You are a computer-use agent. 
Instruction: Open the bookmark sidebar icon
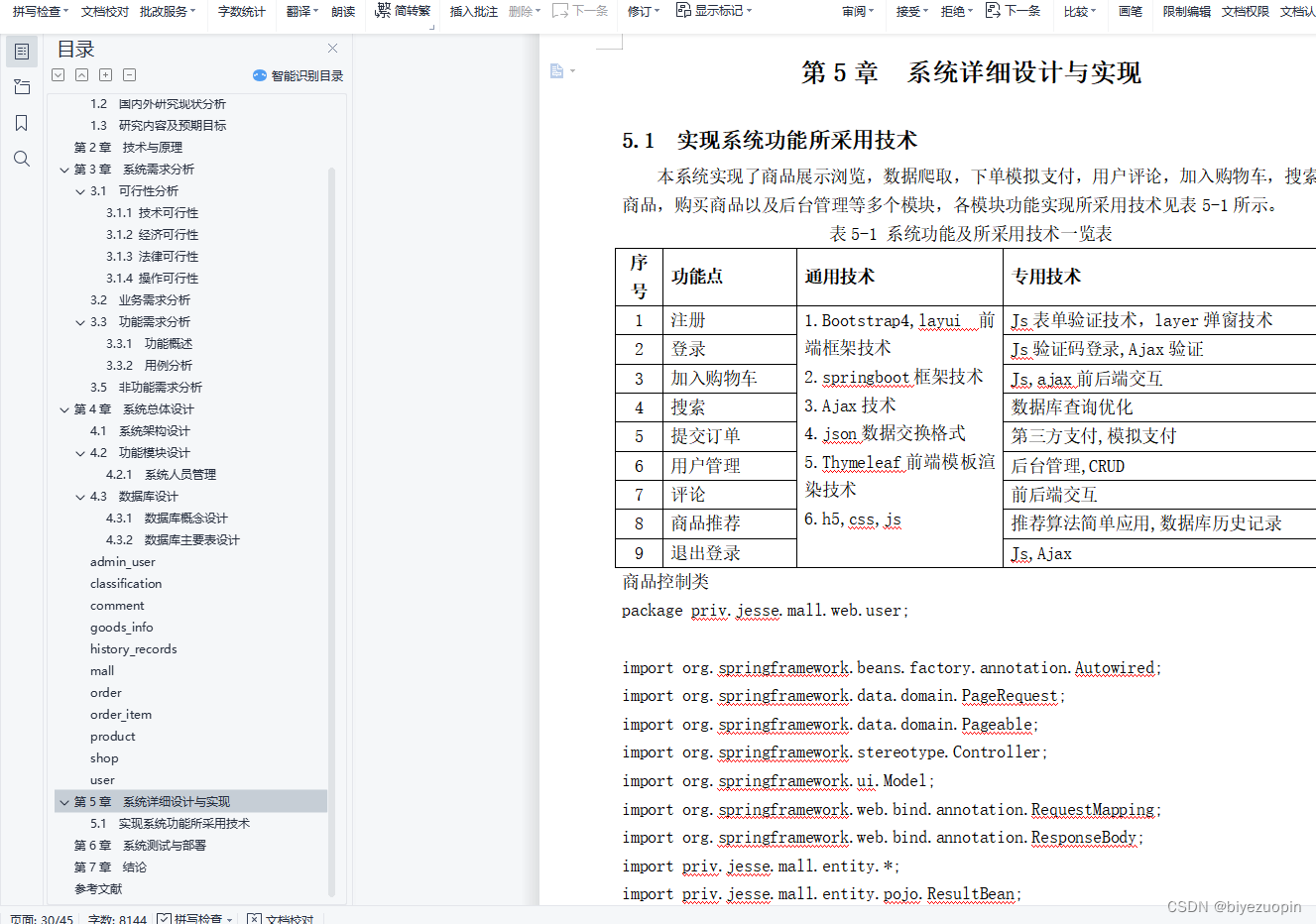click(22, 123)
